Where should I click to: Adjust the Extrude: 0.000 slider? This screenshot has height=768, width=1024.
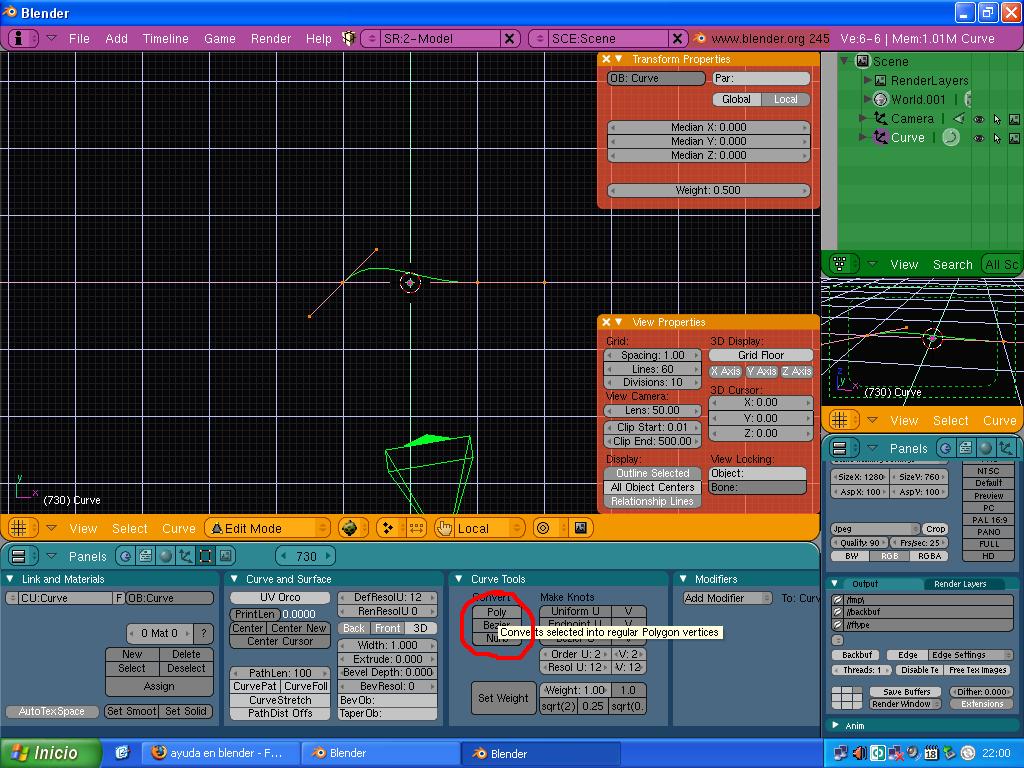(x=387, y=659)
